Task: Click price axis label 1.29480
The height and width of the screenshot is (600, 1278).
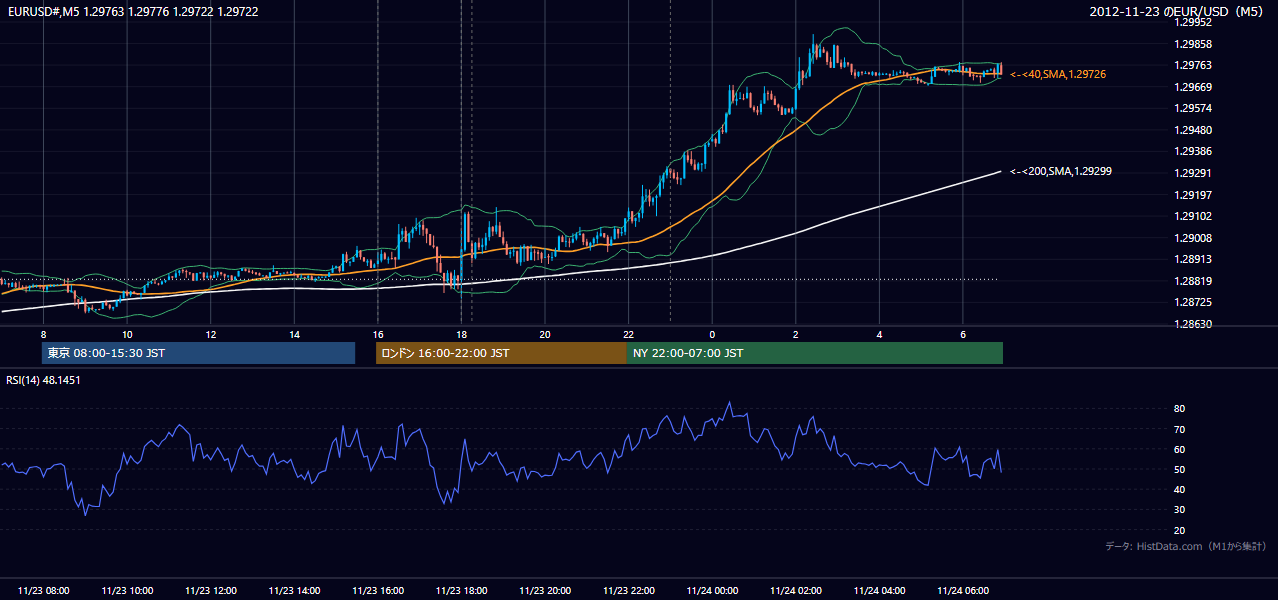Action: point(1192,130)
